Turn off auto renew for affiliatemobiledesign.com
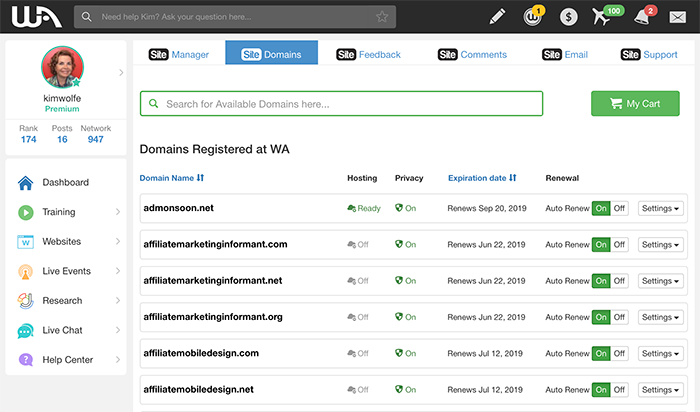Viewport: 700px width, 412px height. [619, 354]
